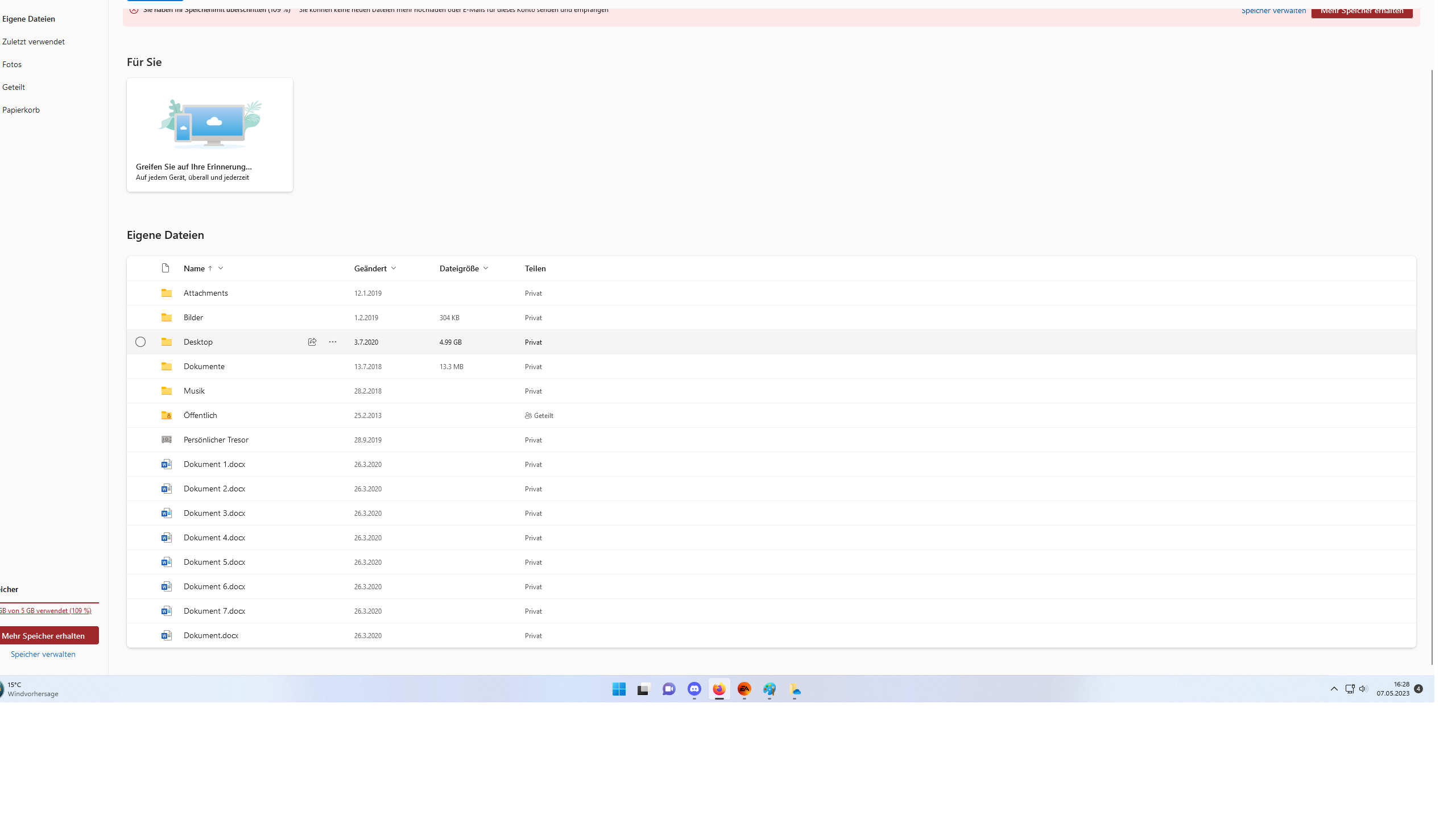Open the Geändert column dropdown
The height and width of the screenshot is (819, 1456).
tap(394, 268)
